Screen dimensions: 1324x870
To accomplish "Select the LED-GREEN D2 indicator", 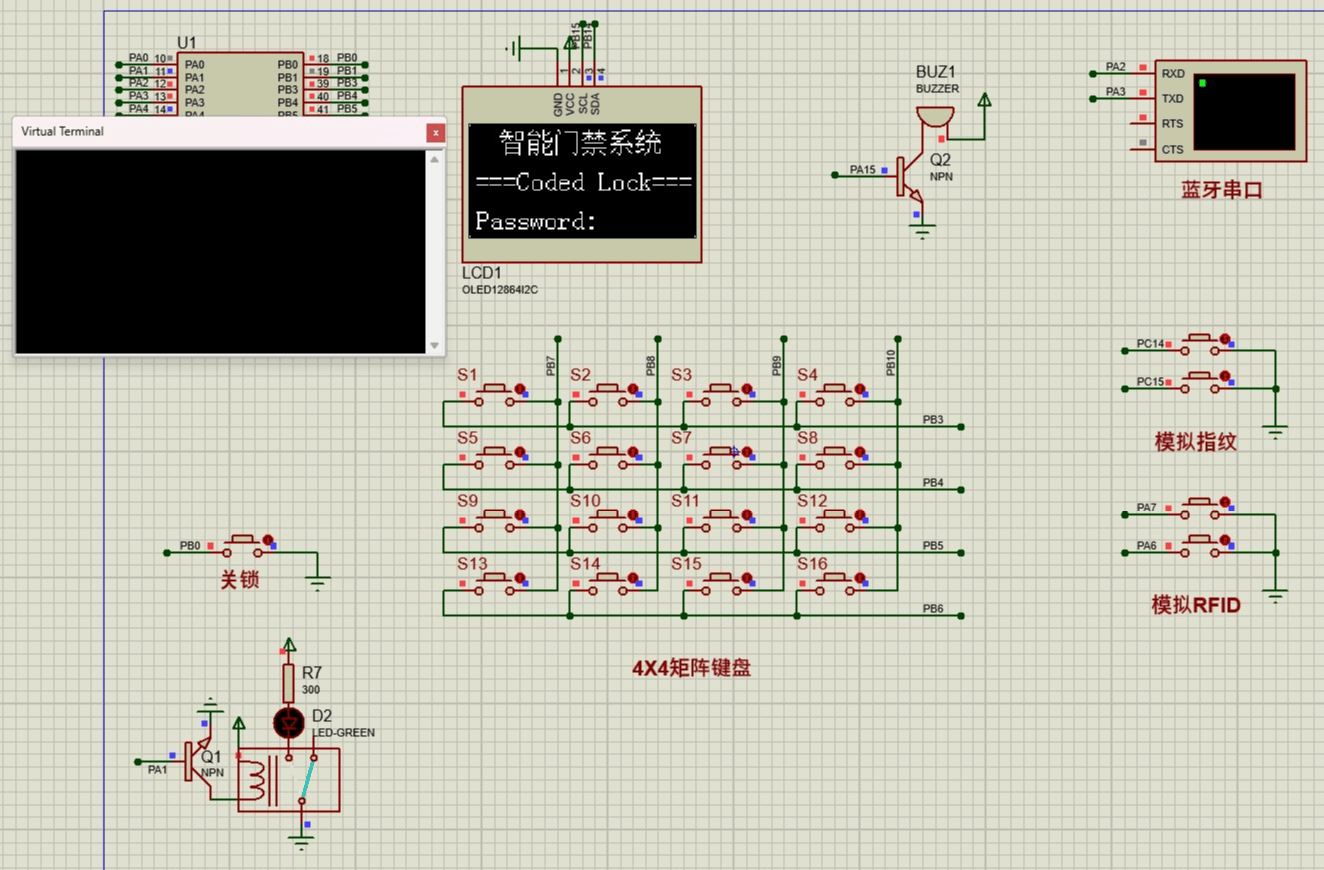I will [x=290, y=723].
